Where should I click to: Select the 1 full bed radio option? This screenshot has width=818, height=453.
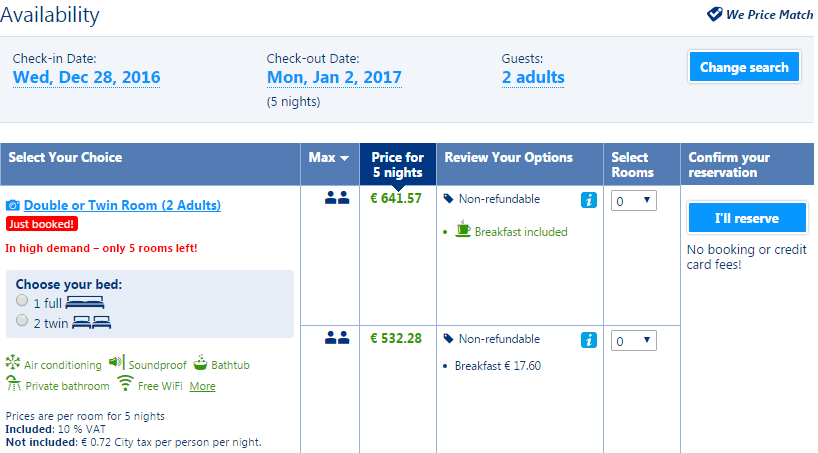(22, 301)
